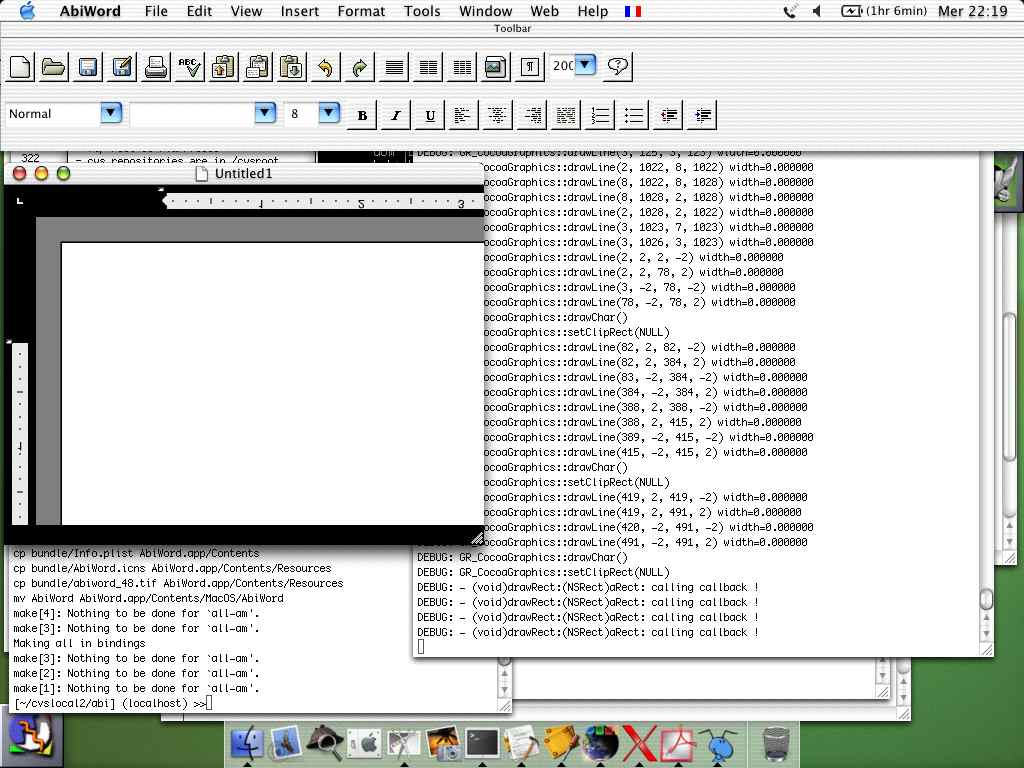
Task: Copy selection with the clipboard pages icon
Action: coord(257,67)
